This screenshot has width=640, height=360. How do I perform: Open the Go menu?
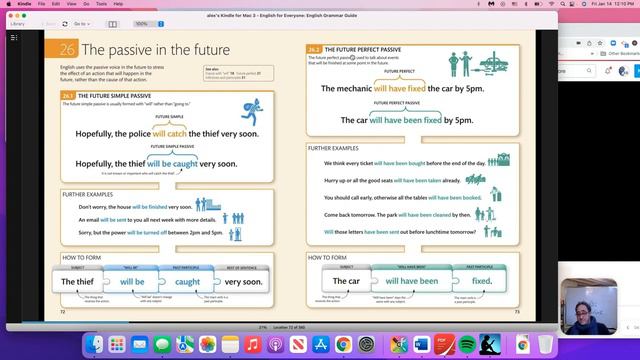click(86, 4)
